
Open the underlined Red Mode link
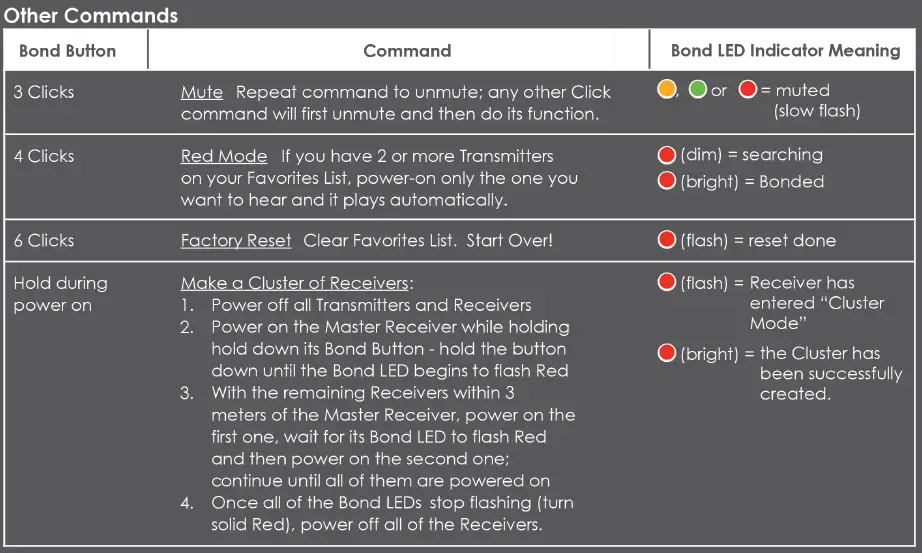(x=224, y=156)
